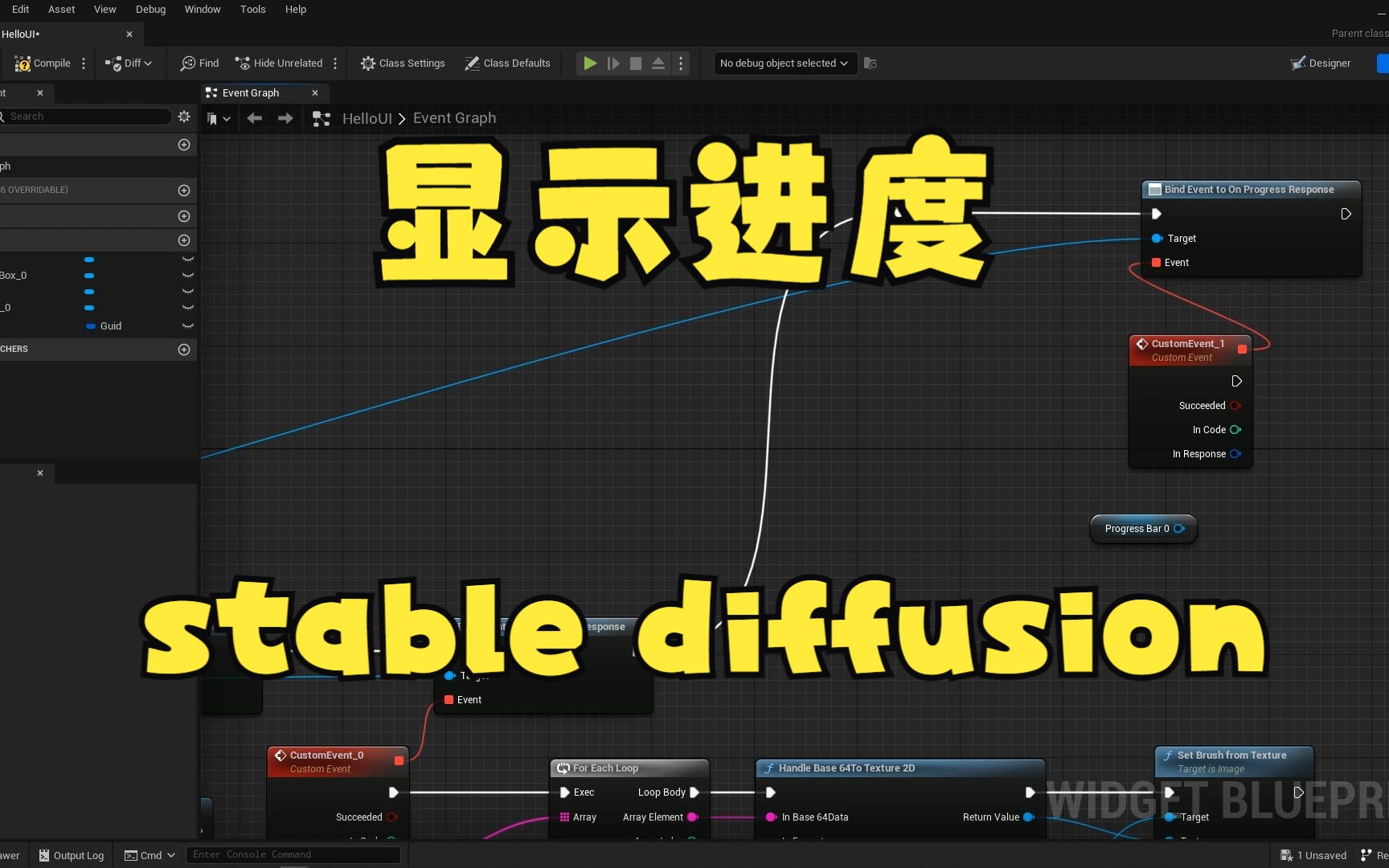The width and height of the screenshot is (1389, 868).
Task: Click Bind Event to On Progress Response node title
Action: tap(1249, 190)
